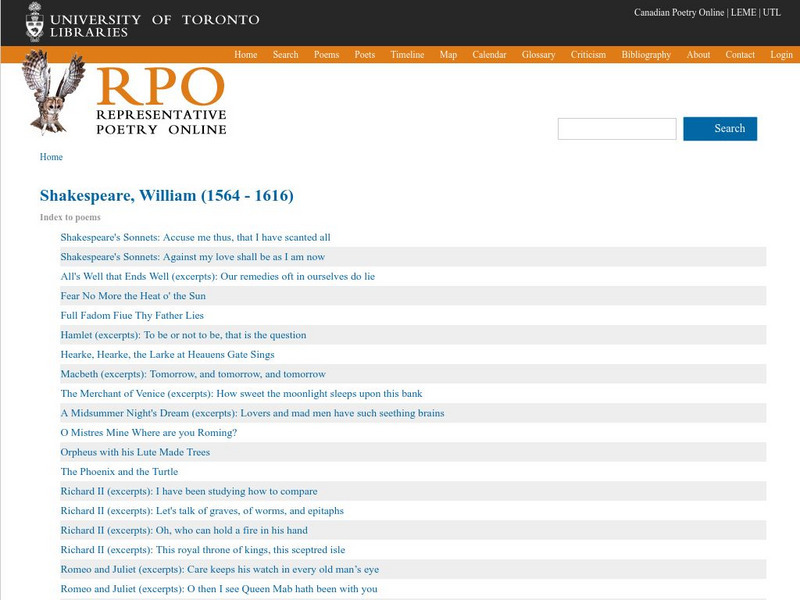Open Hamlet excerpt 'To be or not to be'
The image size is (800, 600).
pos(183,335)
